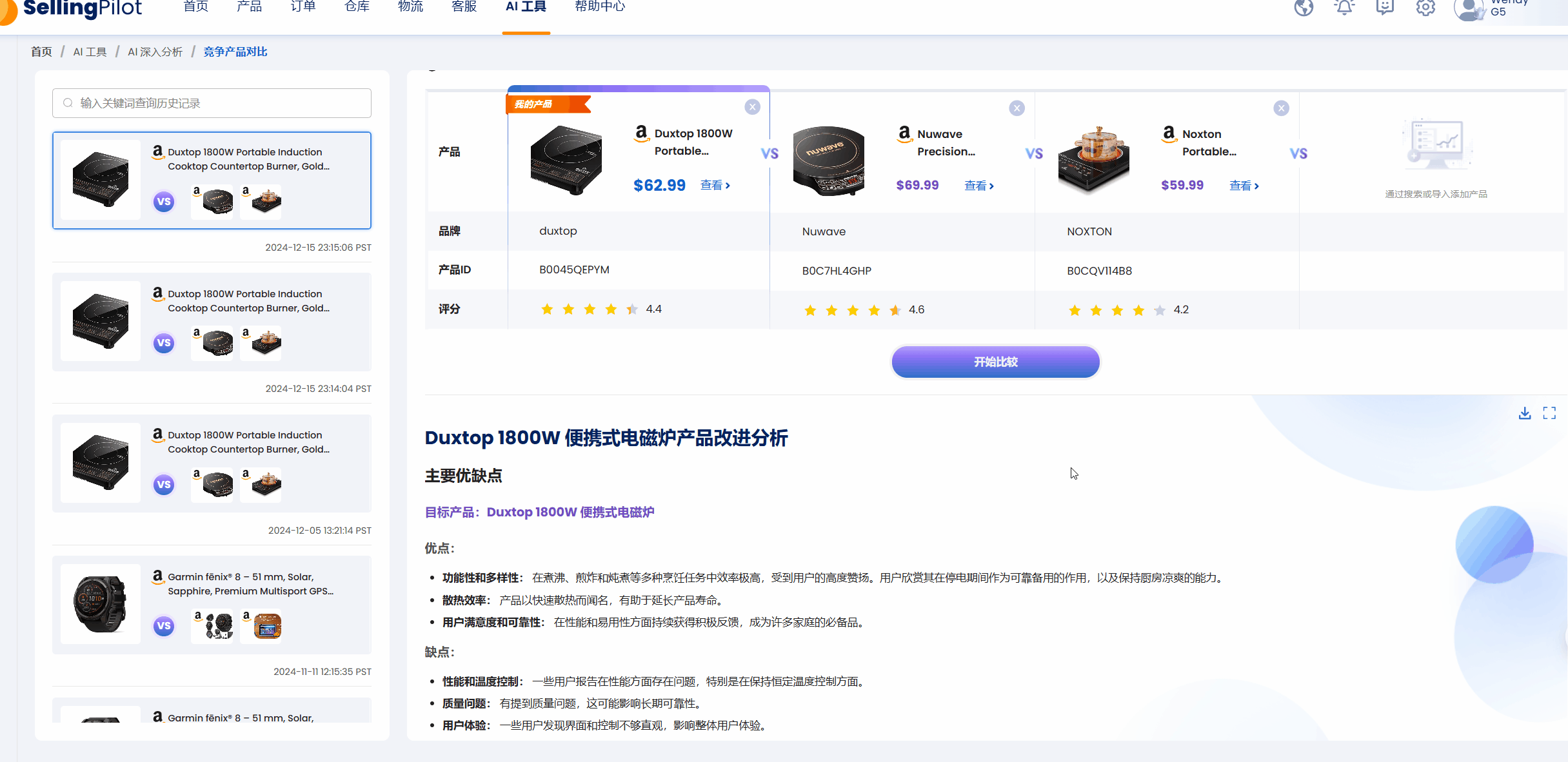This screenshot has height=762, width=1568.
Task: Download the analysis report icon
Action: [1525, 413]
